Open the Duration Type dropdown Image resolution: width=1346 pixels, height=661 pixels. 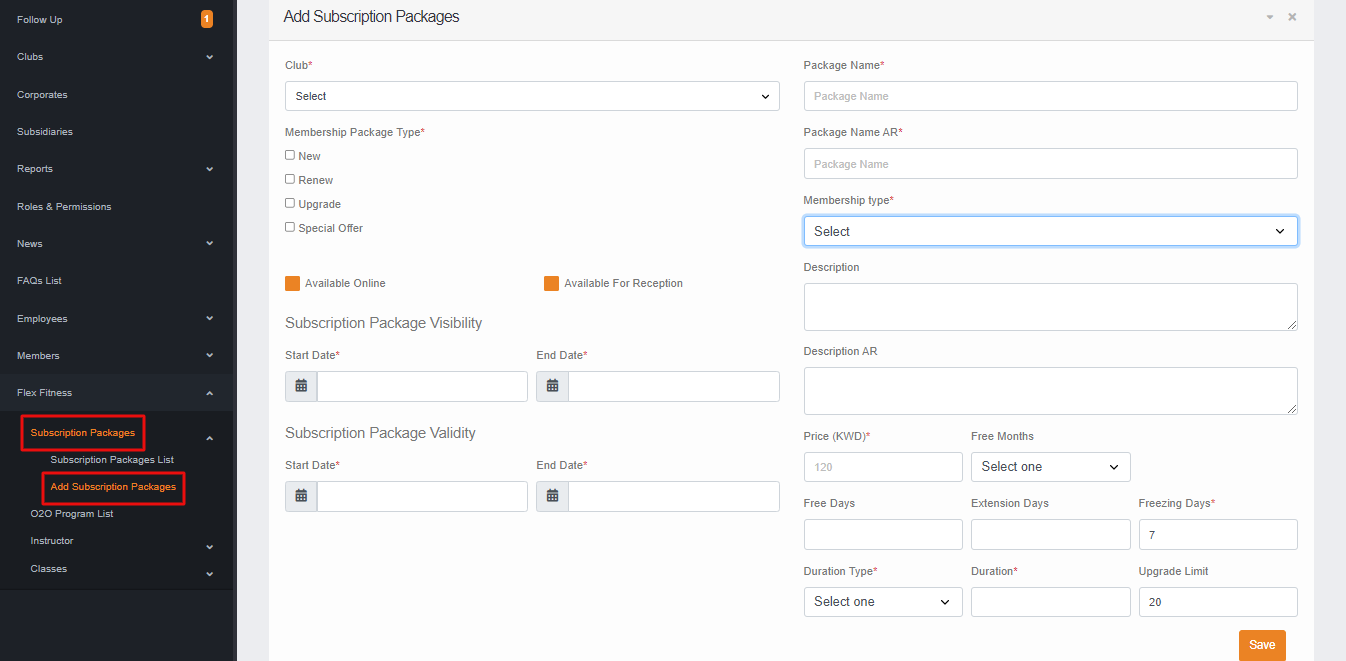883,601
